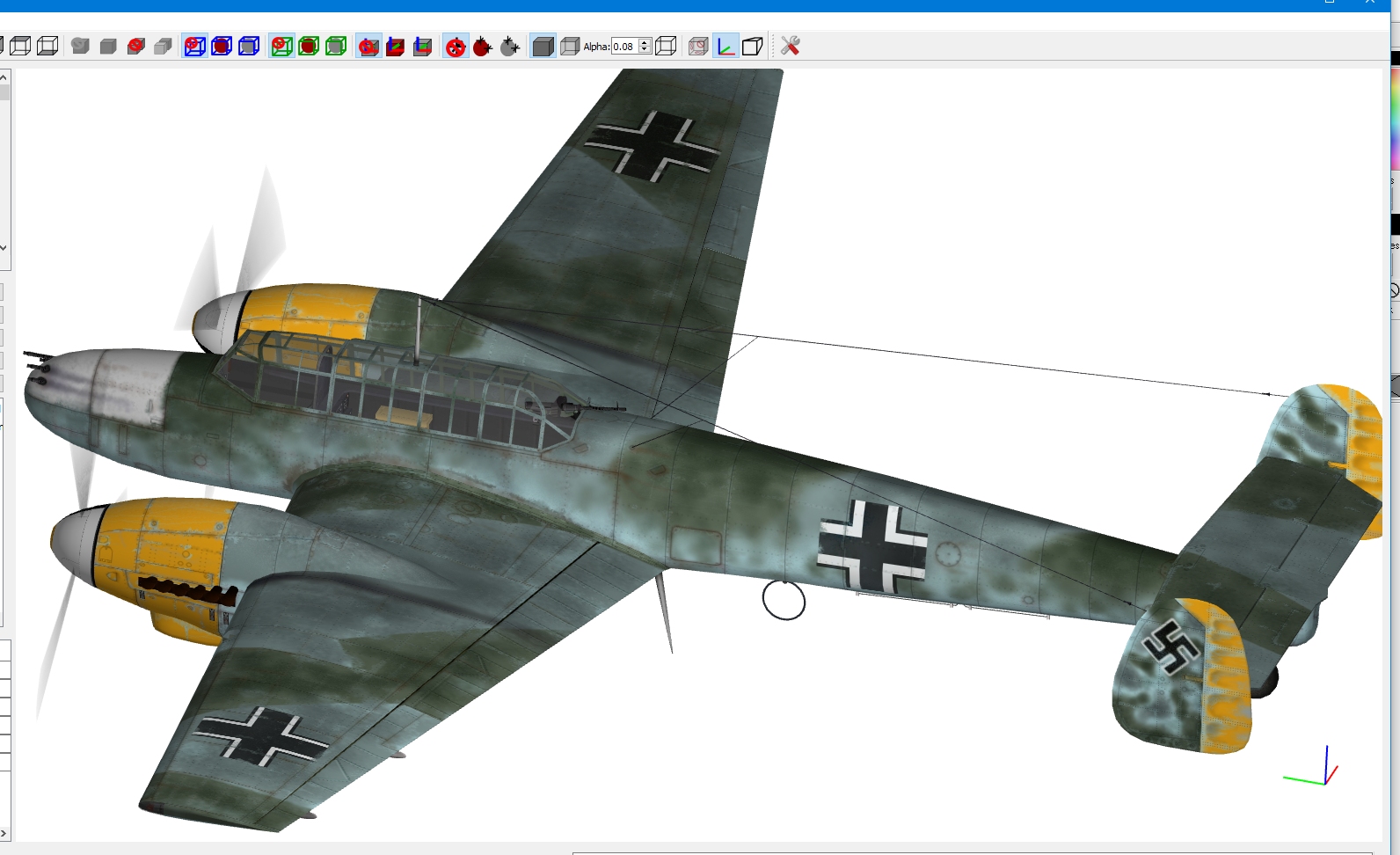Viewport: 1400px width, 855px height.
Task: Click the red cube with green axis icon
Action: coord(396,46)
